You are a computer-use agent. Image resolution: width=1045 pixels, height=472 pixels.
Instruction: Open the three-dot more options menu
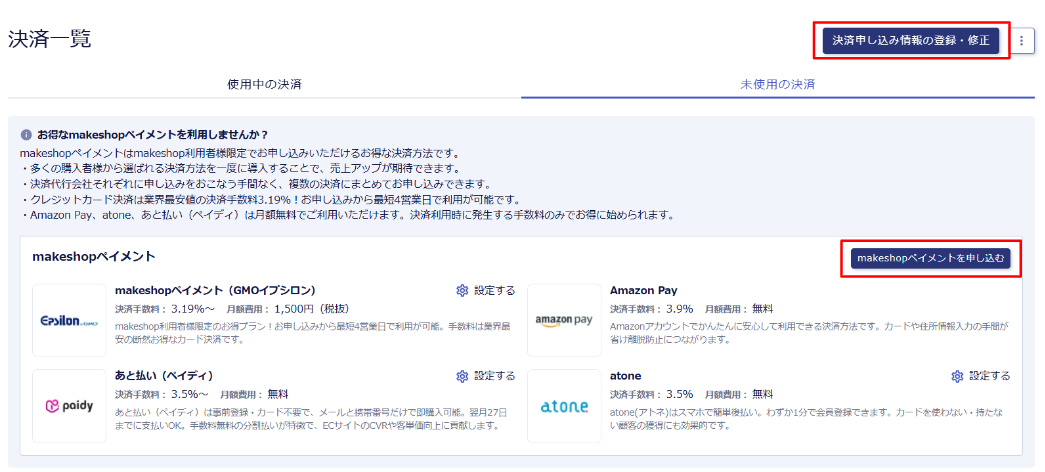coord(1022,41)
